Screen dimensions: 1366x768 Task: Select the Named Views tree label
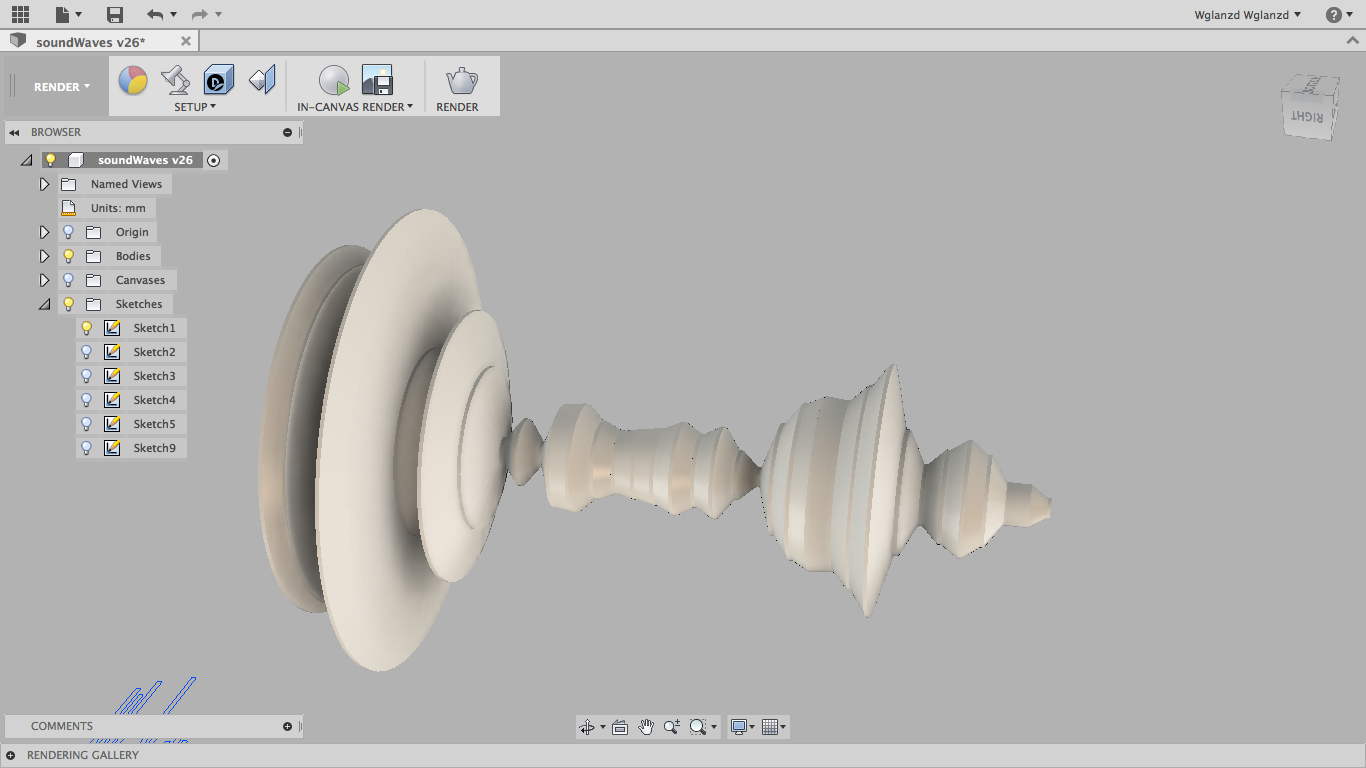(126, 184)
